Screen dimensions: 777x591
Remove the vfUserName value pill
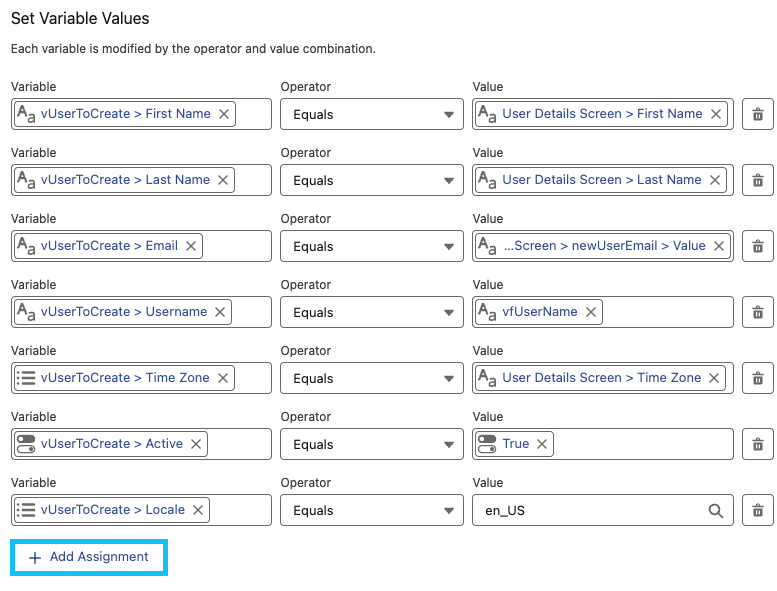coord(591,312)
